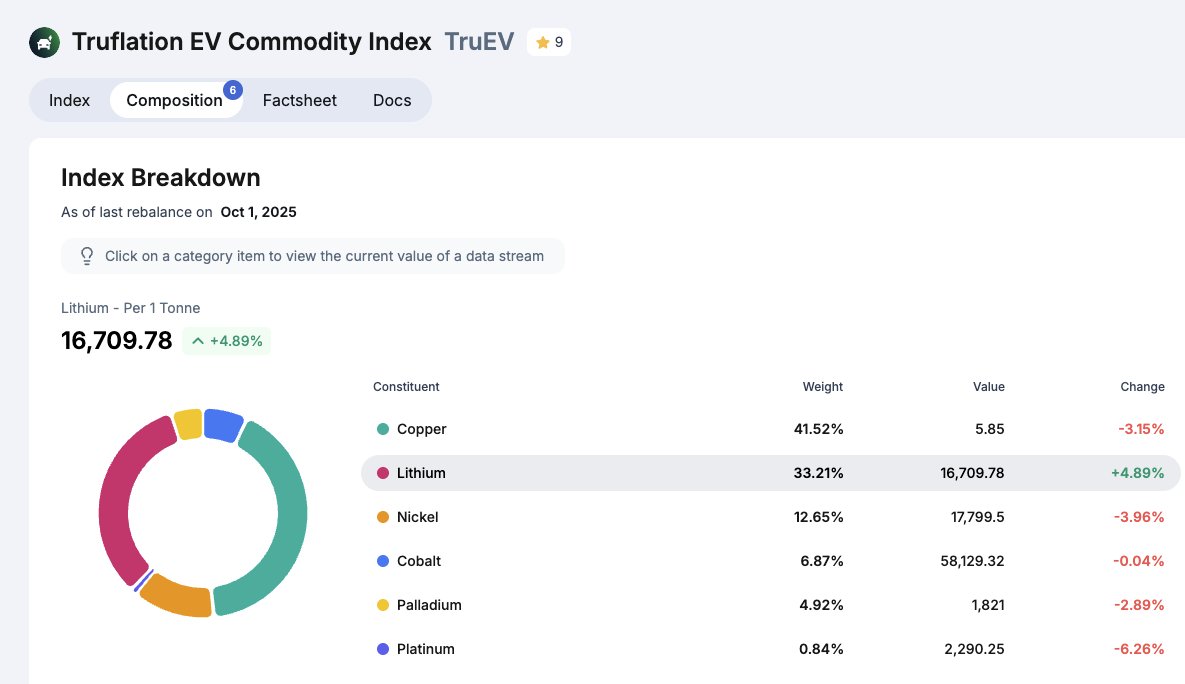Click the badge number 6 on Composition
The height and width of the screenshot is (684, 1185).
[233, 90]
